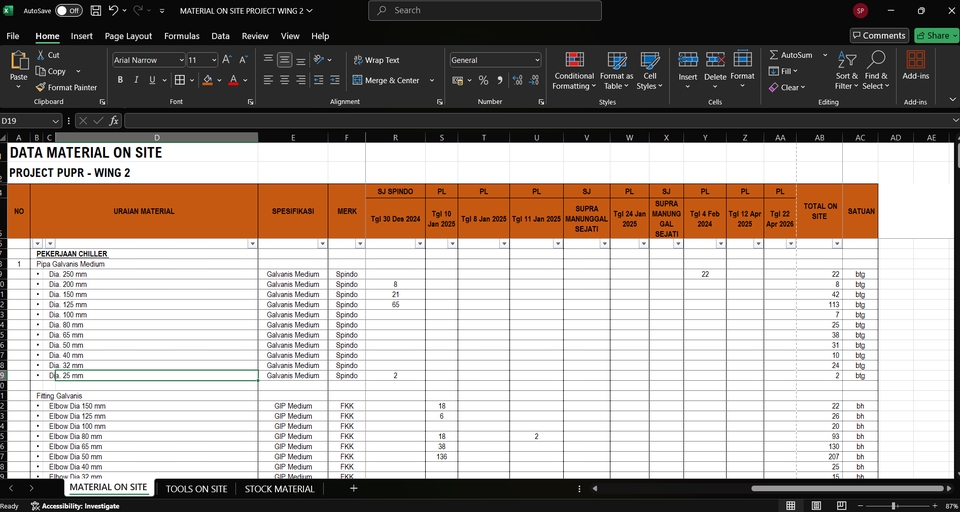
Task: Toggle Wrap Text for the cell
Action: (375, 60)
